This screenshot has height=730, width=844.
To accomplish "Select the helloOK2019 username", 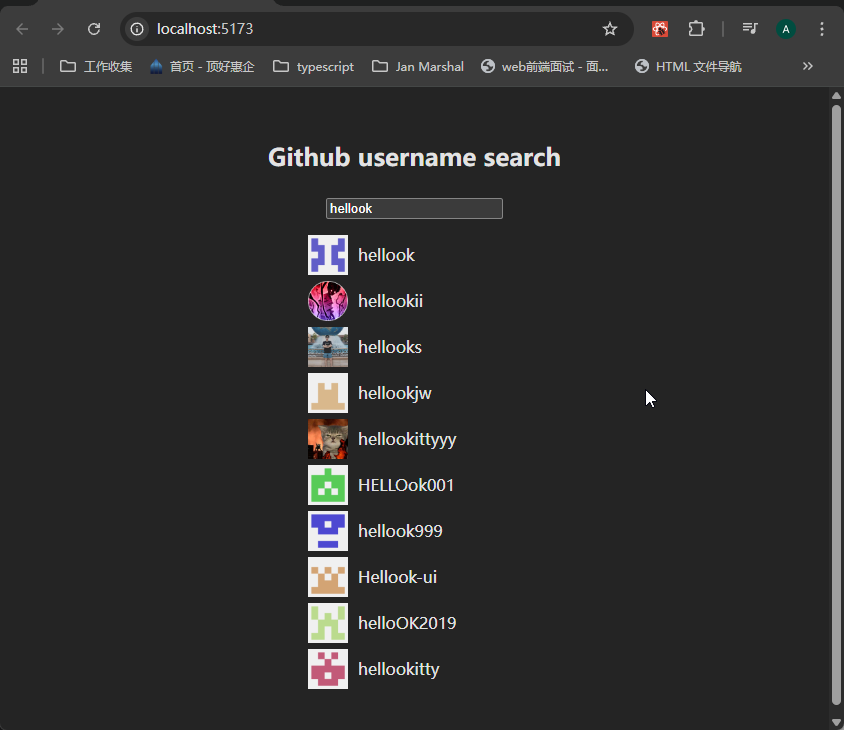I will 407,623.
